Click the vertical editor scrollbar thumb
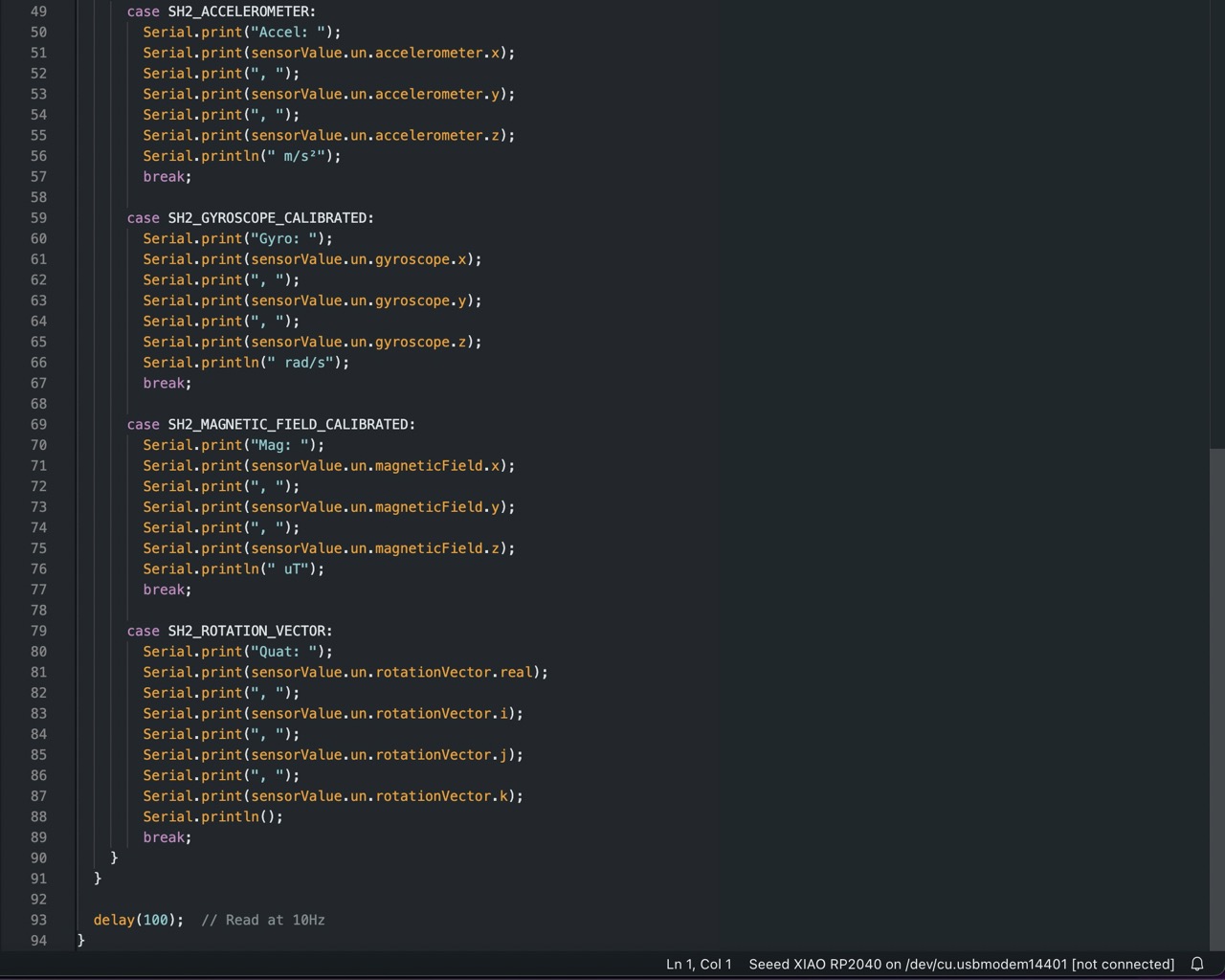The width and height of the screenshot is (1225, 980). 1216,699
